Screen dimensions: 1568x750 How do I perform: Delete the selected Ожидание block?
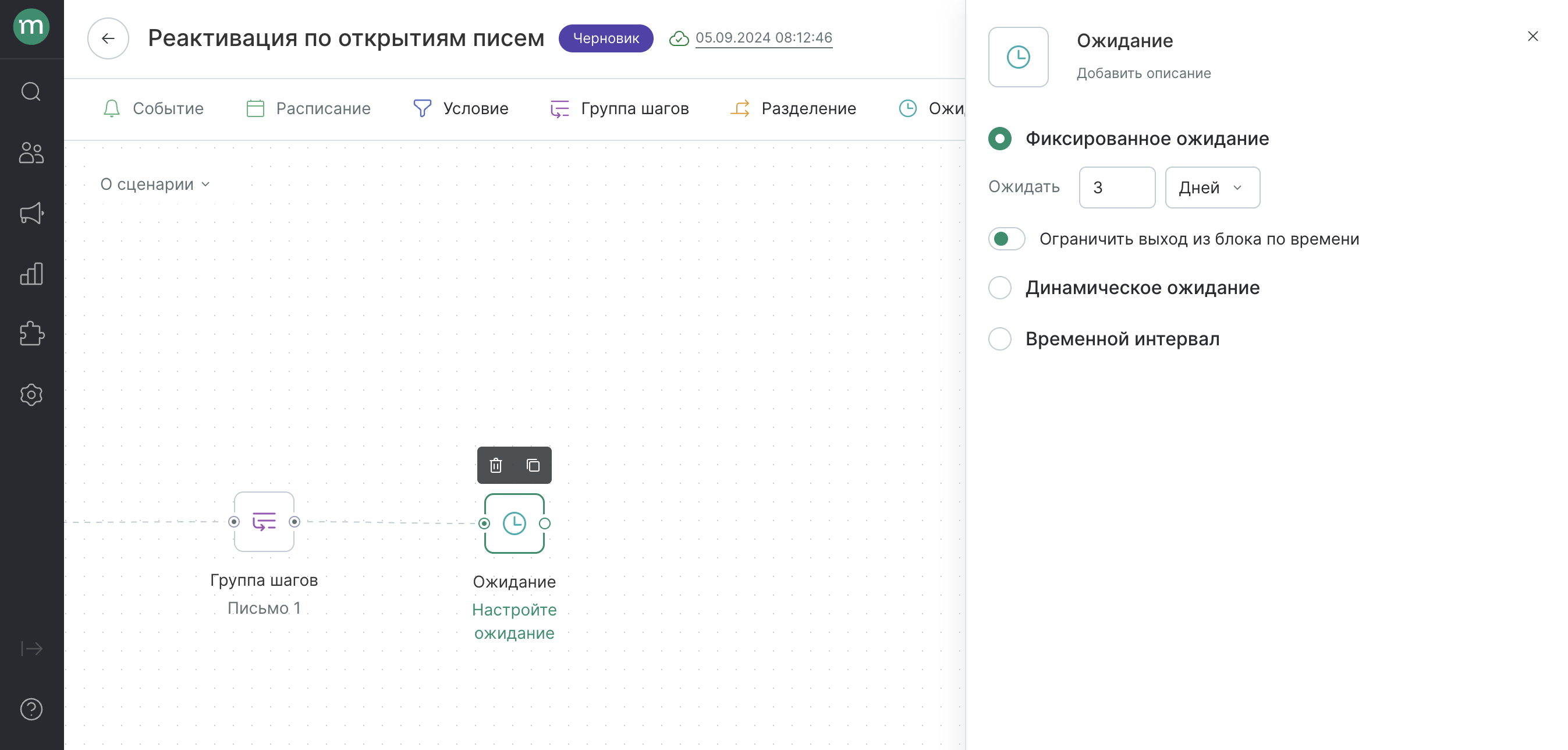coord(495,465)
